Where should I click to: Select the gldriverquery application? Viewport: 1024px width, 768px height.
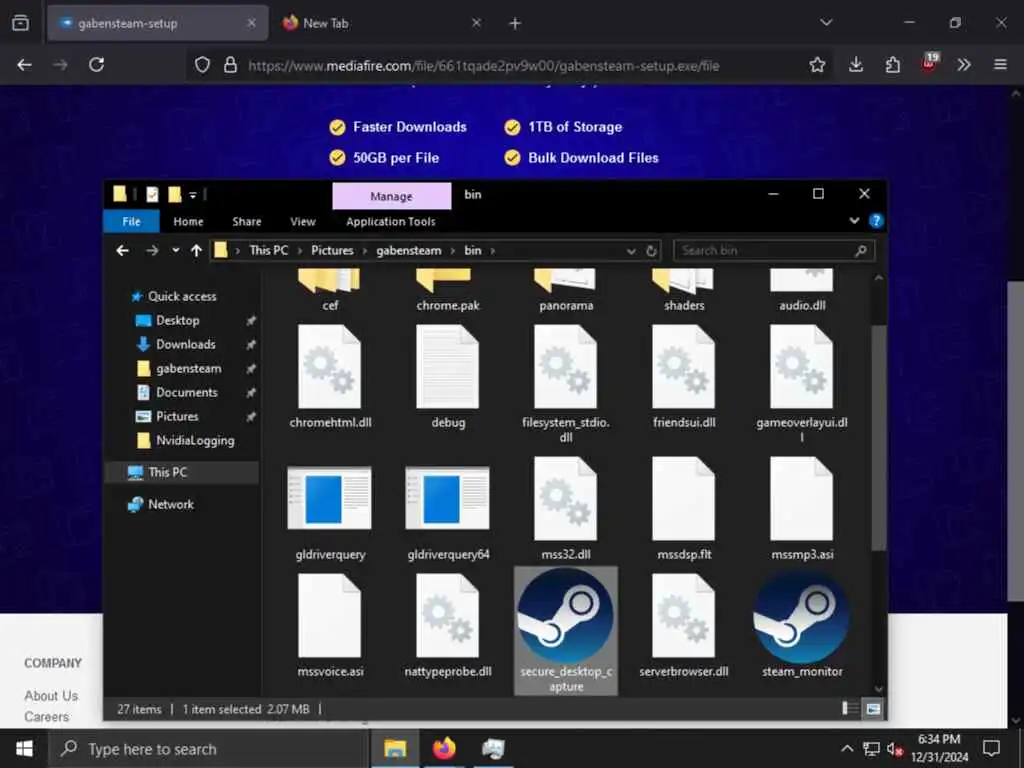(x=330, y=513)
